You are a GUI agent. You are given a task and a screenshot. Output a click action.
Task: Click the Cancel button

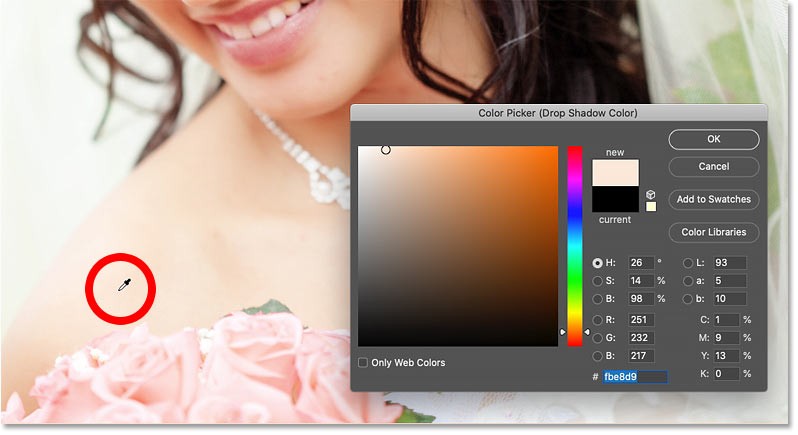point(714,167)
